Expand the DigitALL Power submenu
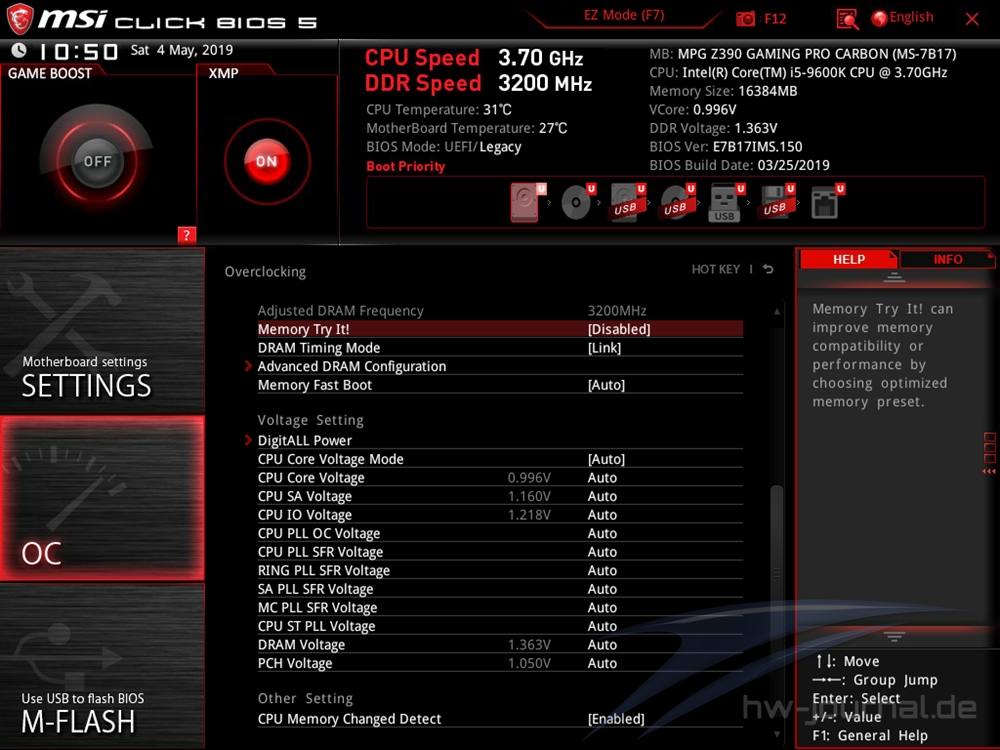Screen dimensions: 1000x750 pyautogui.click(x=304, y=440)
